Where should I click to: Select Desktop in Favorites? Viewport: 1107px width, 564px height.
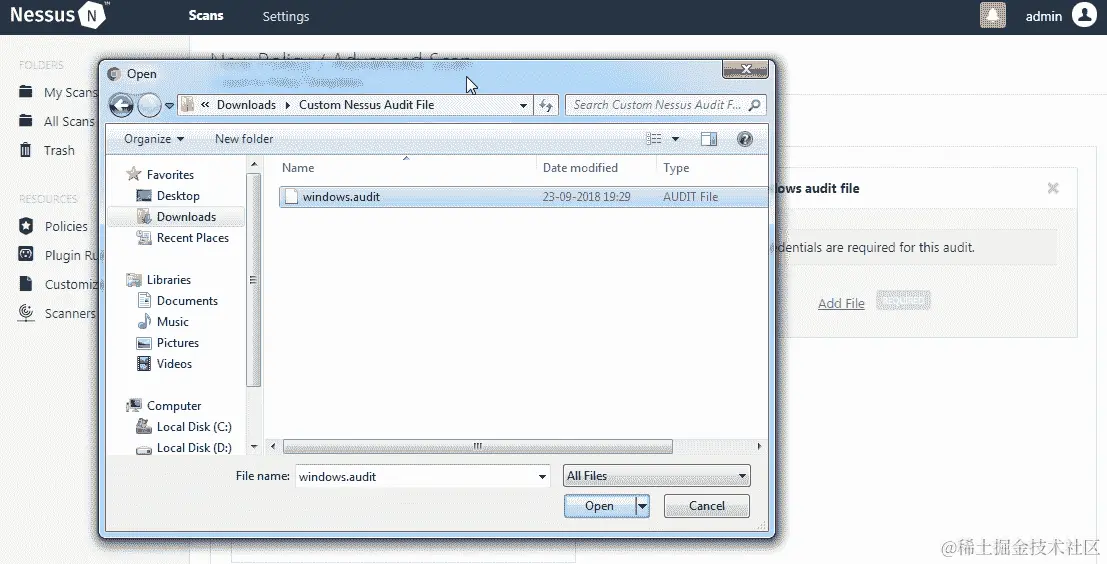[x=178, y=196]
